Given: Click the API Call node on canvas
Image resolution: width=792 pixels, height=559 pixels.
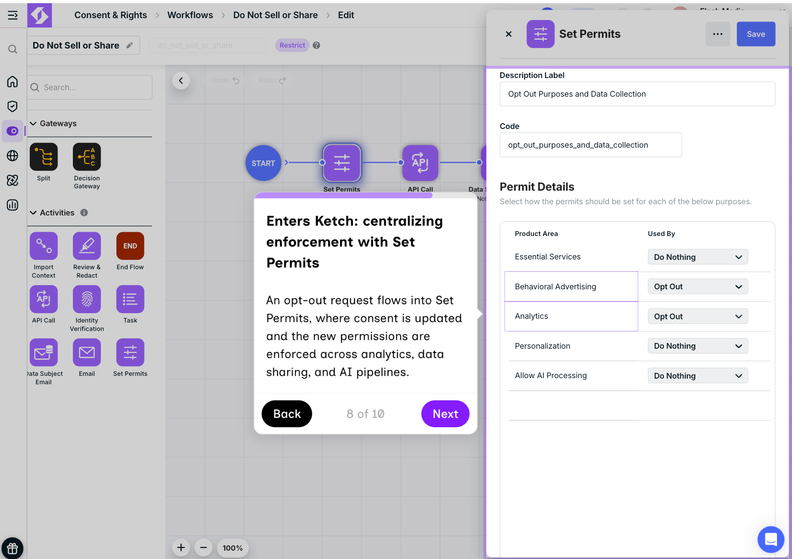Looking at the screenshot, I should click(x=420, y=163).
